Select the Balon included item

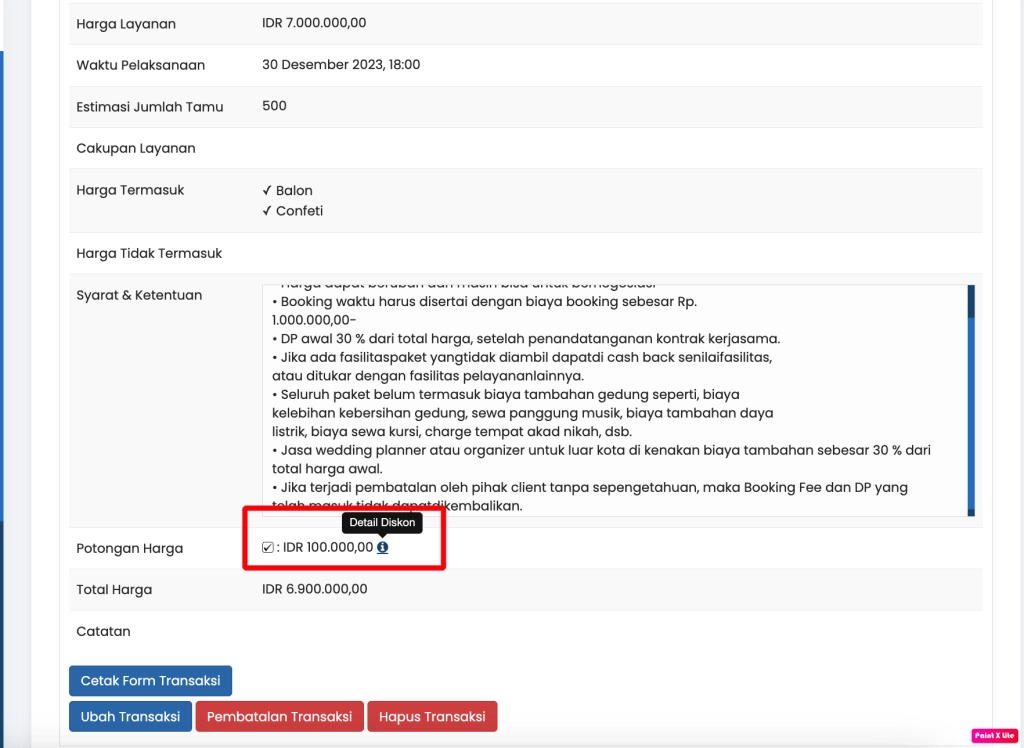[x=294, y=190]
